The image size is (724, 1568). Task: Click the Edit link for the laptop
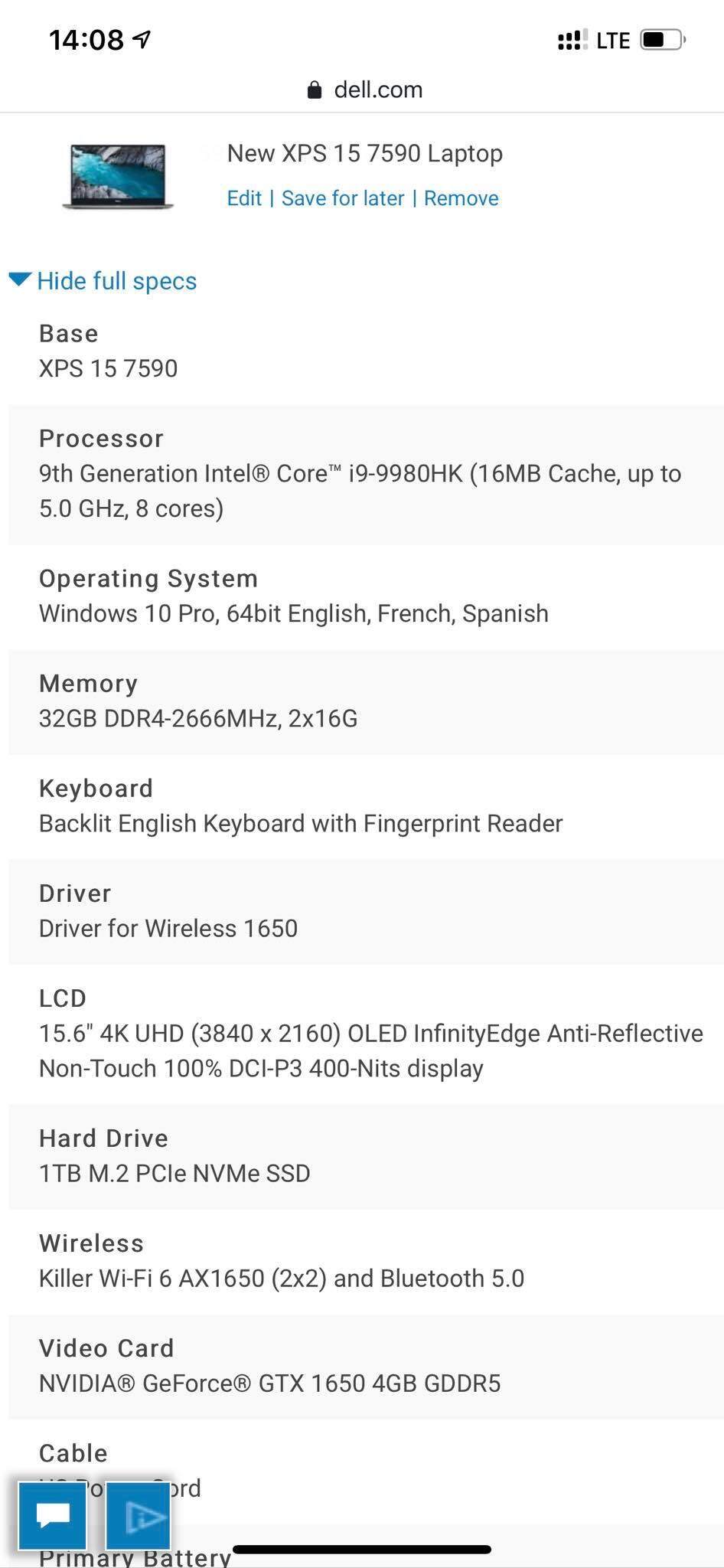(244, 198)
